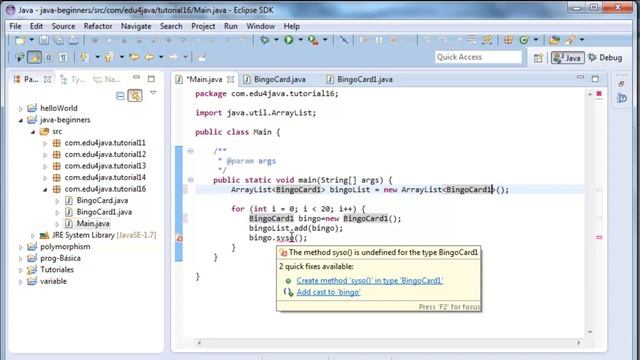
Task: Select Main.java in the package tree
Action: (x=93, y=224)
